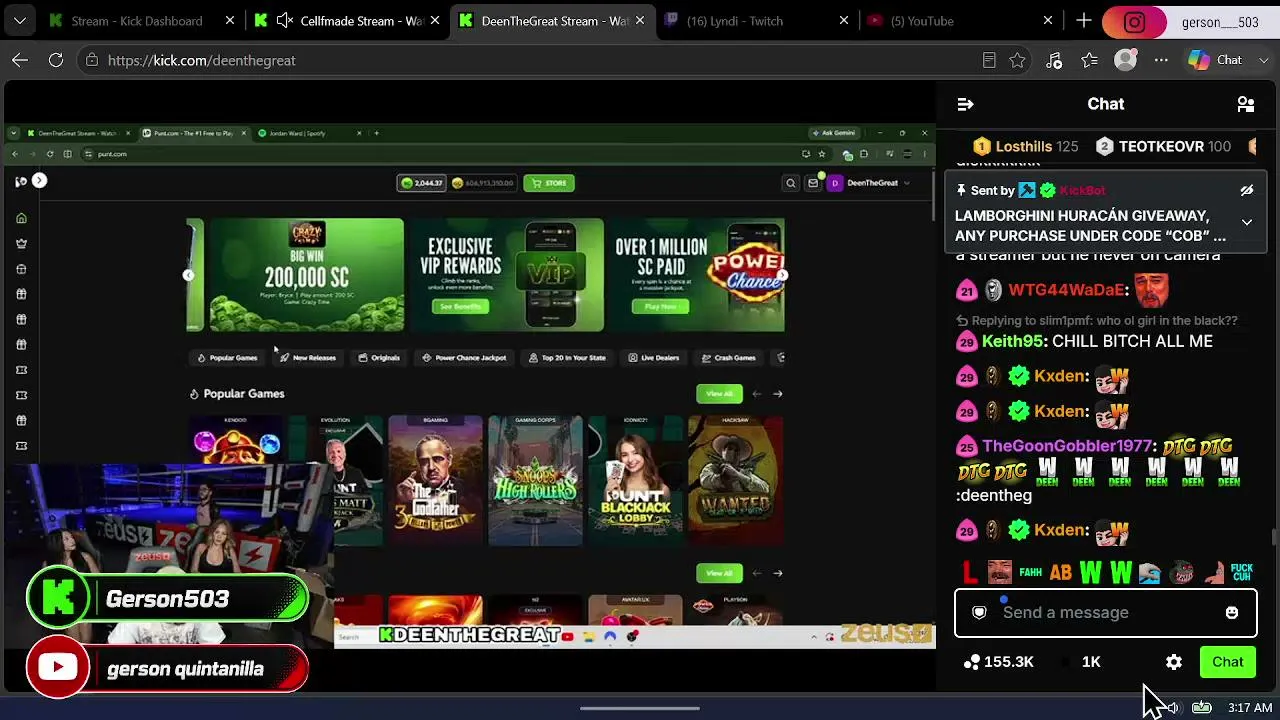The height and width of the screenshot is (720, 1280).
Task: Collapse the Kick chat panel
Action: pos(965,104)
